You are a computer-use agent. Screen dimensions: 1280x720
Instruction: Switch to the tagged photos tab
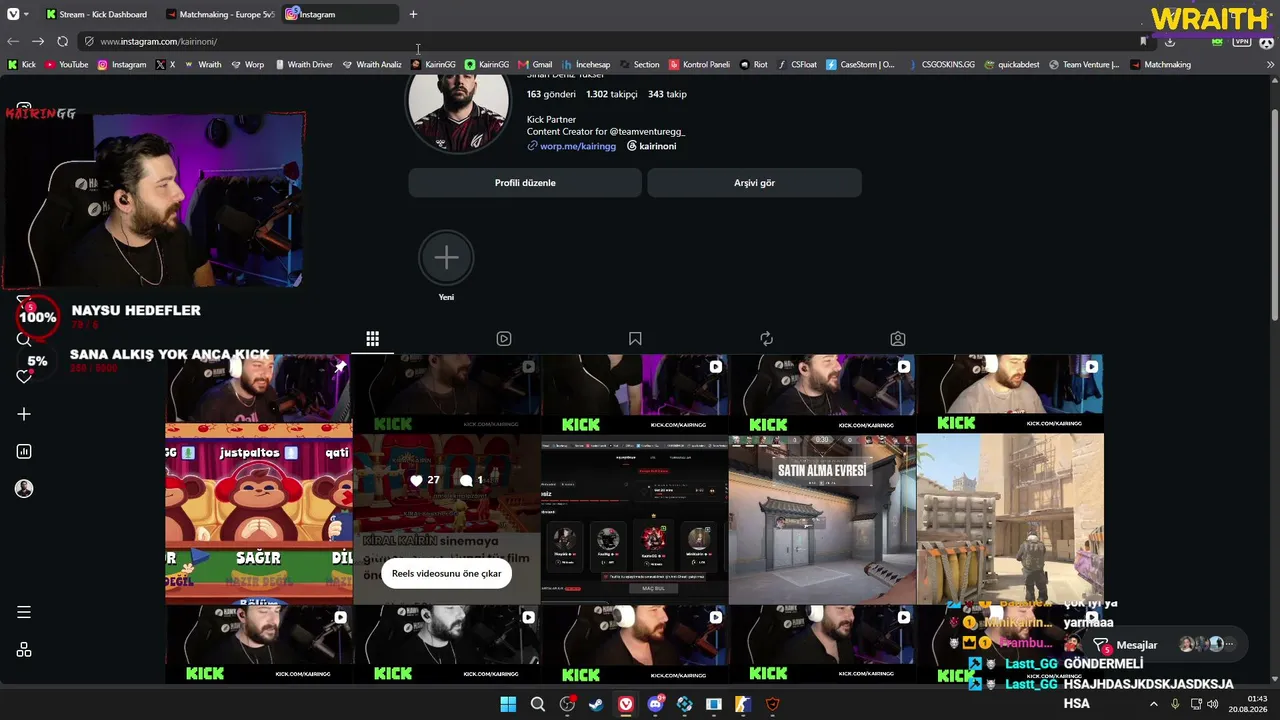click(898, 339)
